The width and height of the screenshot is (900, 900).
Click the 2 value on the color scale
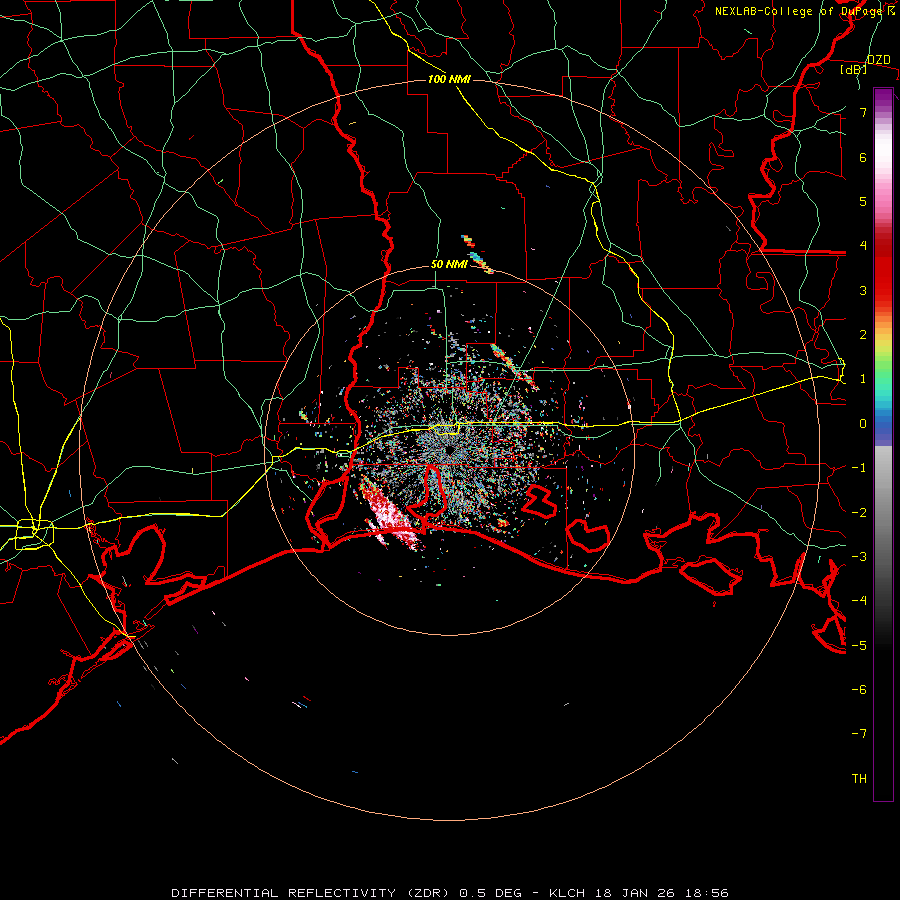tap(863, 335)
